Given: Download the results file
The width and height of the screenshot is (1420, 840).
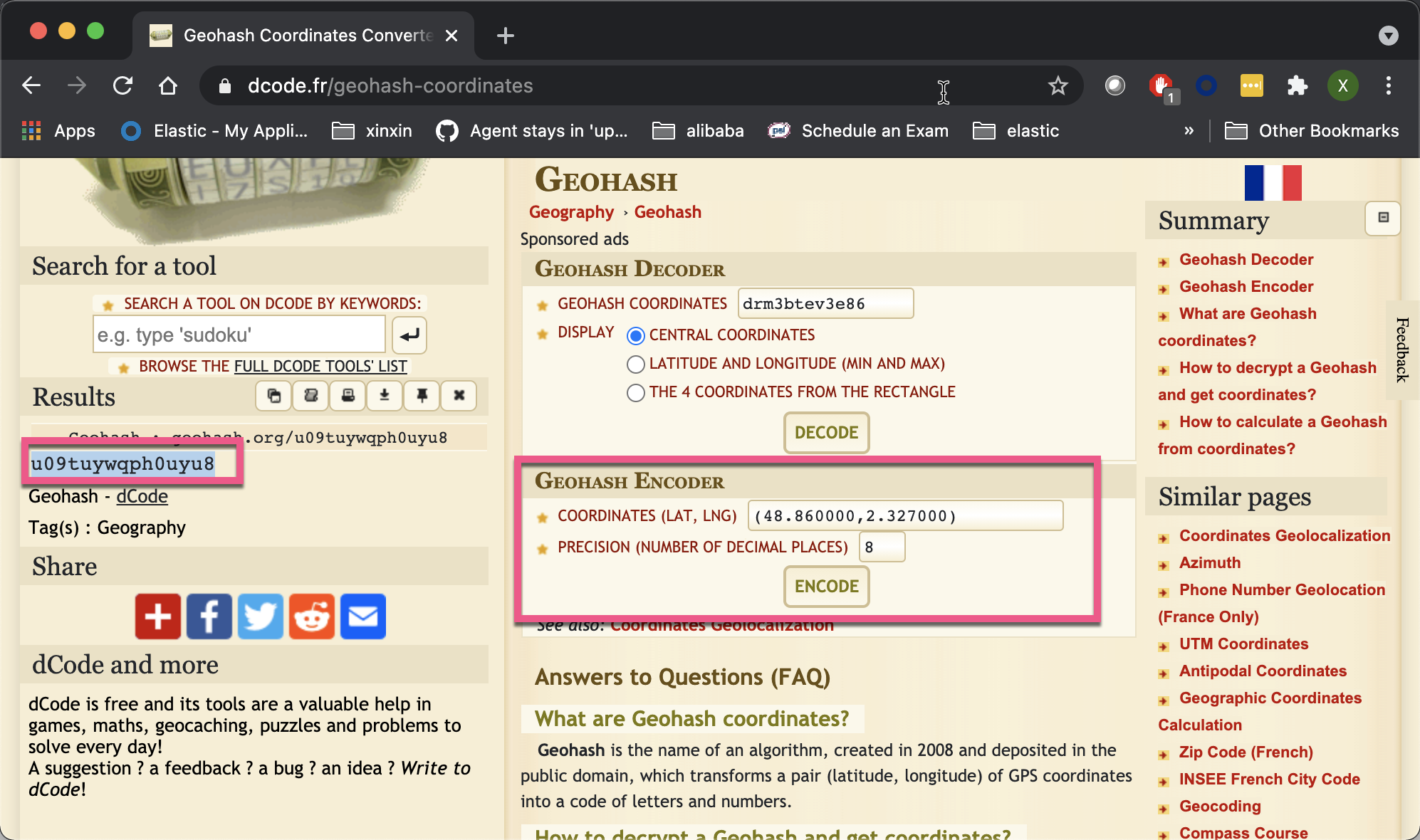Looking at the screenshot, I should (385, 397).
